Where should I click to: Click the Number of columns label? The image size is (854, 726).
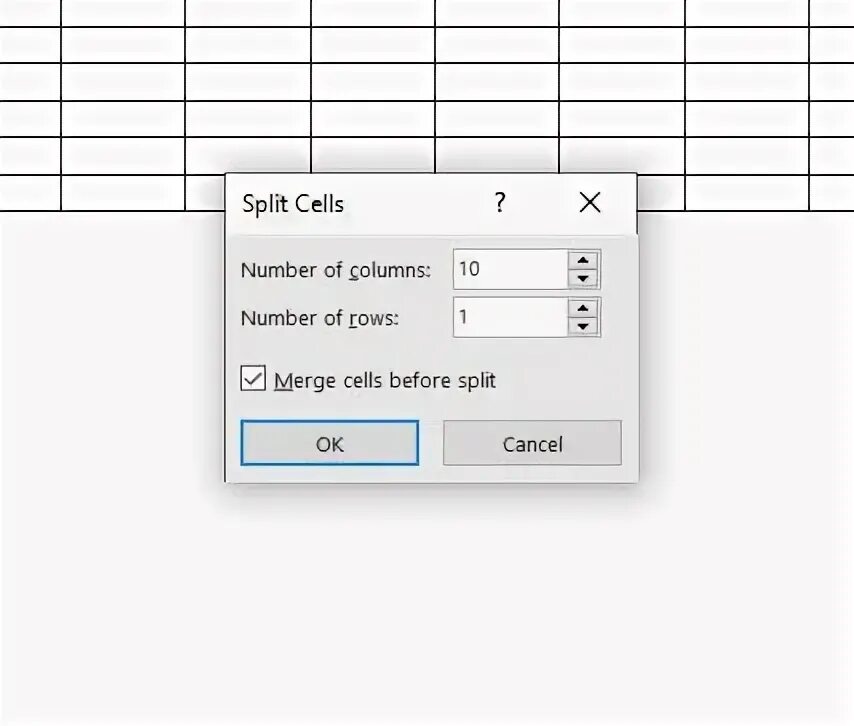(335, 270)
